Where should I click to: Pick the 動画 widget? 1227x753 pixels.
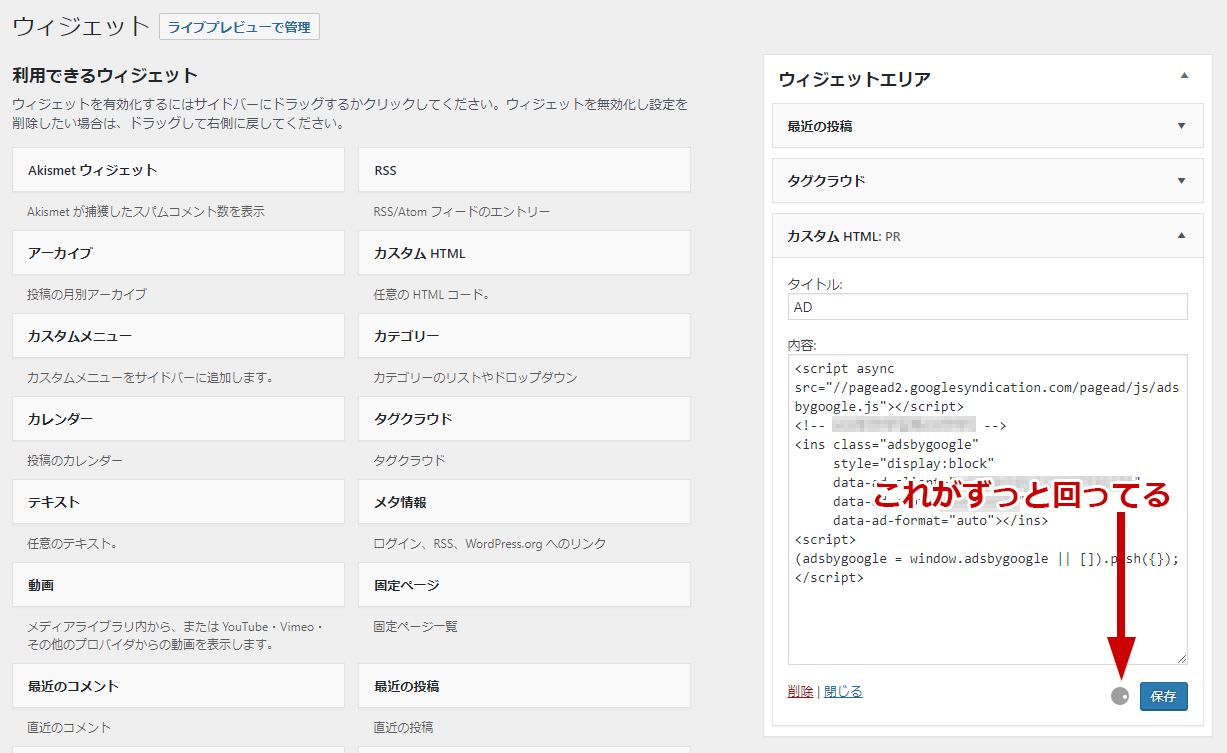click(x=178, y=585)
